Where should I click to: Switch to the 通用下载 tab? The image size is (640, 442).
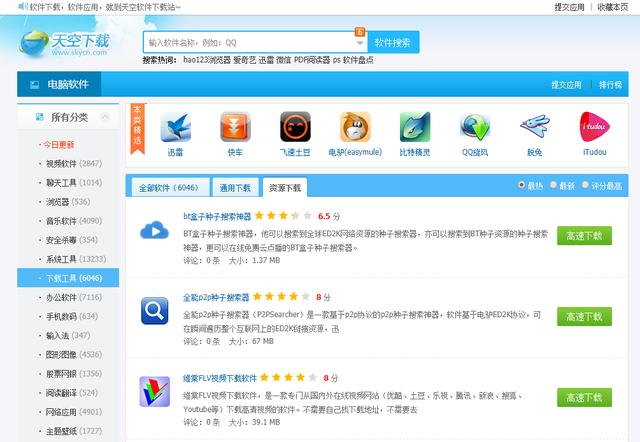[x=235, y=187]
